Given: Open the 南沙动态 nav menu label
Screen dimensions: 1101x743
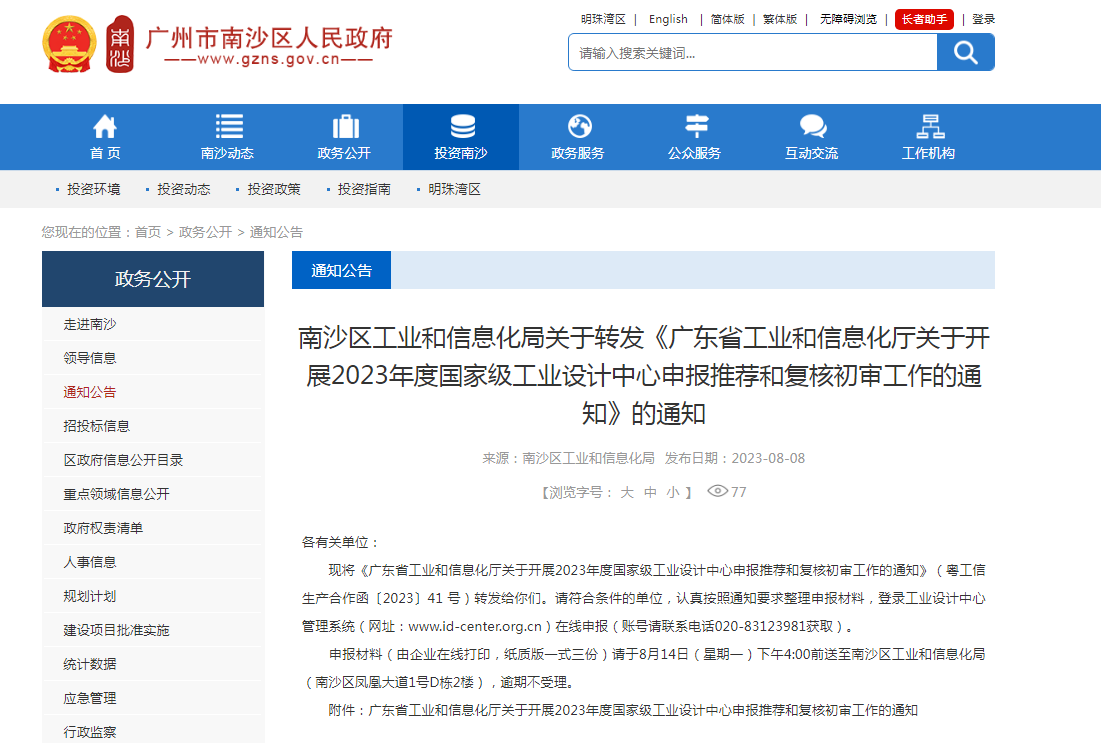Looking at the screenshot, I should [x=228, y=153].
